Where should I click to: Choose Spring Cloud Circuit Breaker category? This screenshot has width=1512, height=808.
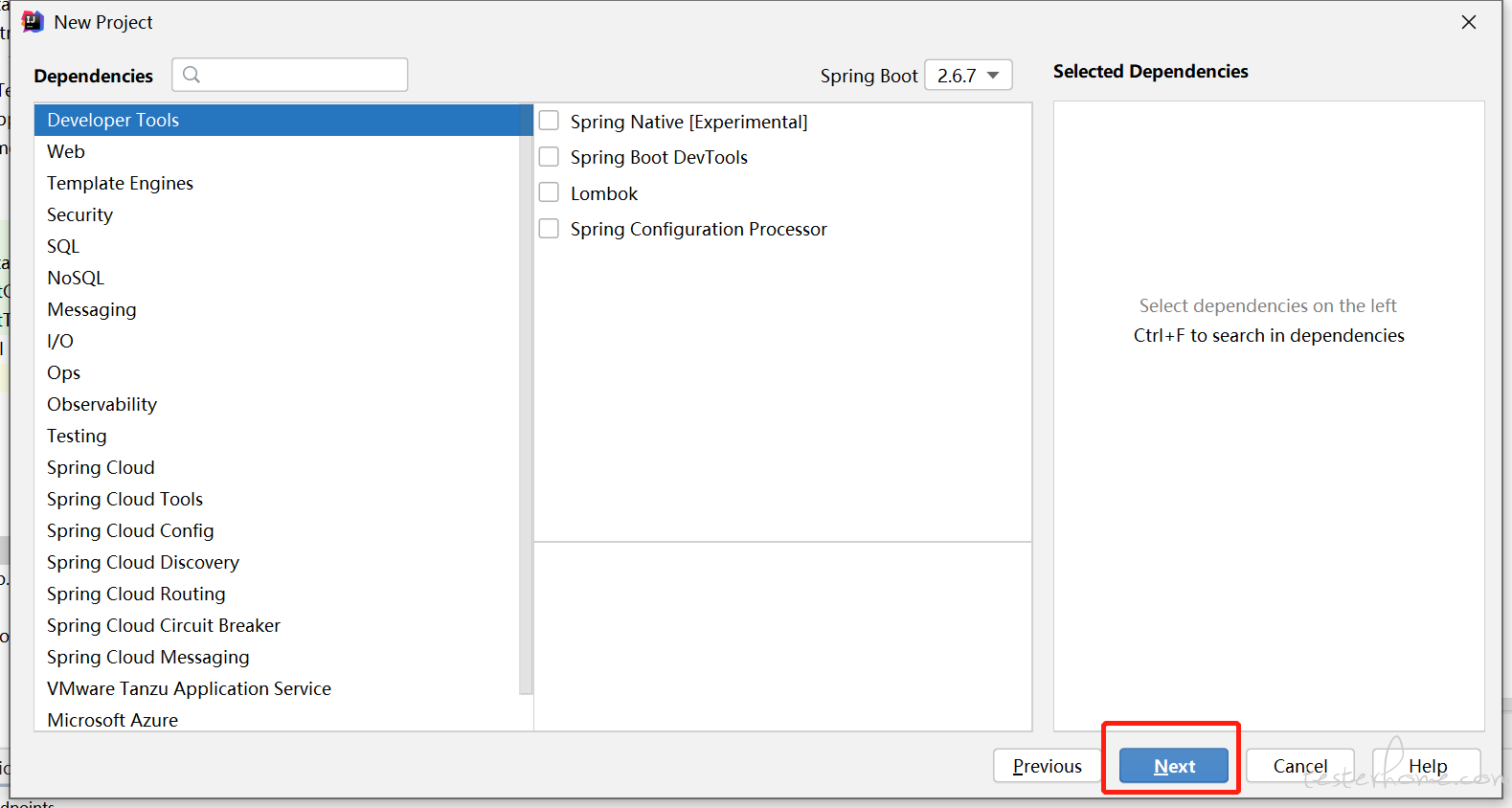click(x=277, y=625)
